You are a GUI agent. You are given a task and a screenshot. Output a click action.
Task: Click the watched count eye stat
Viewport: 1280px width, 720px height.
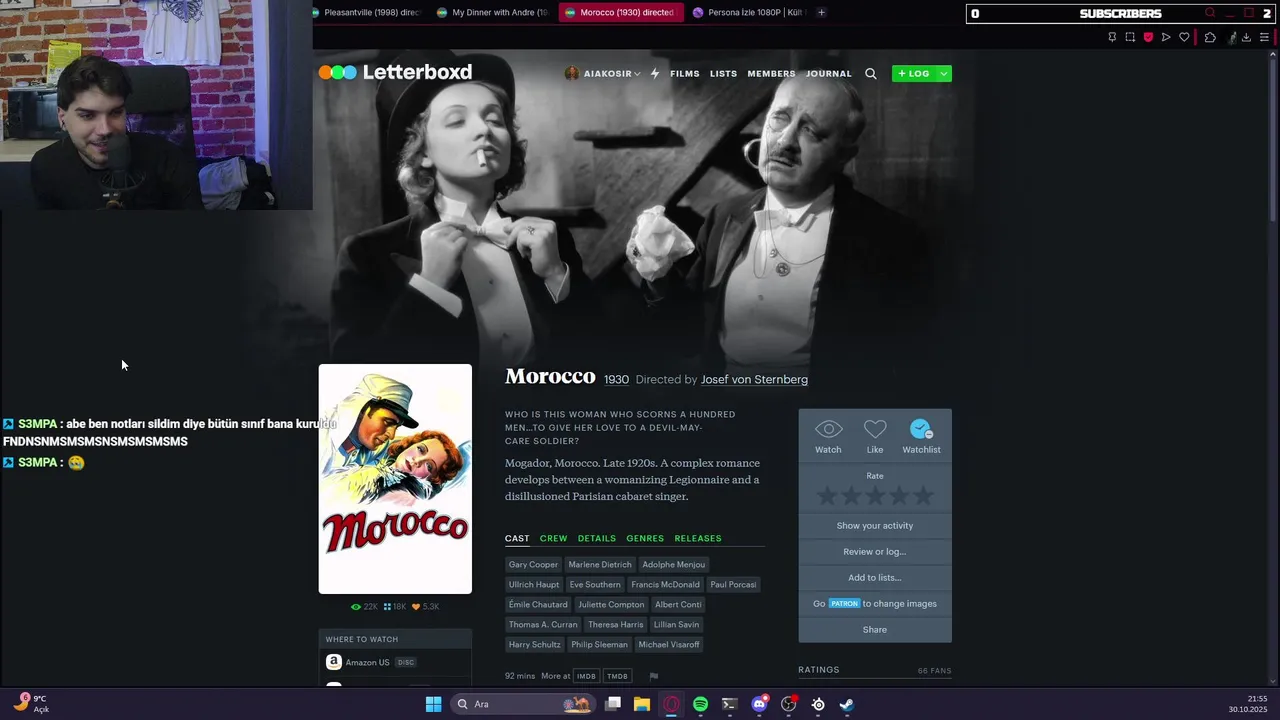point(365,606)
